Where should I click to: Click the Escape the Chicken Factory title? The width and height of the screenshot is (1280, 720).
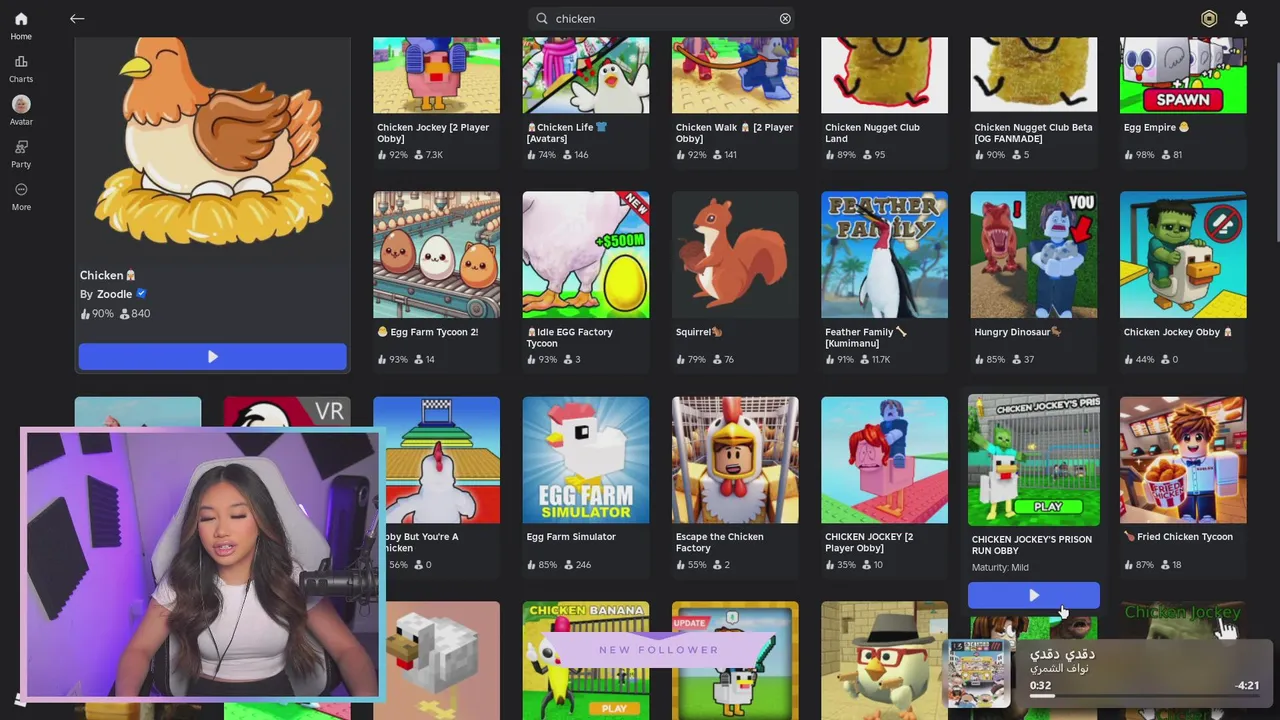click(x=719, y=543)
